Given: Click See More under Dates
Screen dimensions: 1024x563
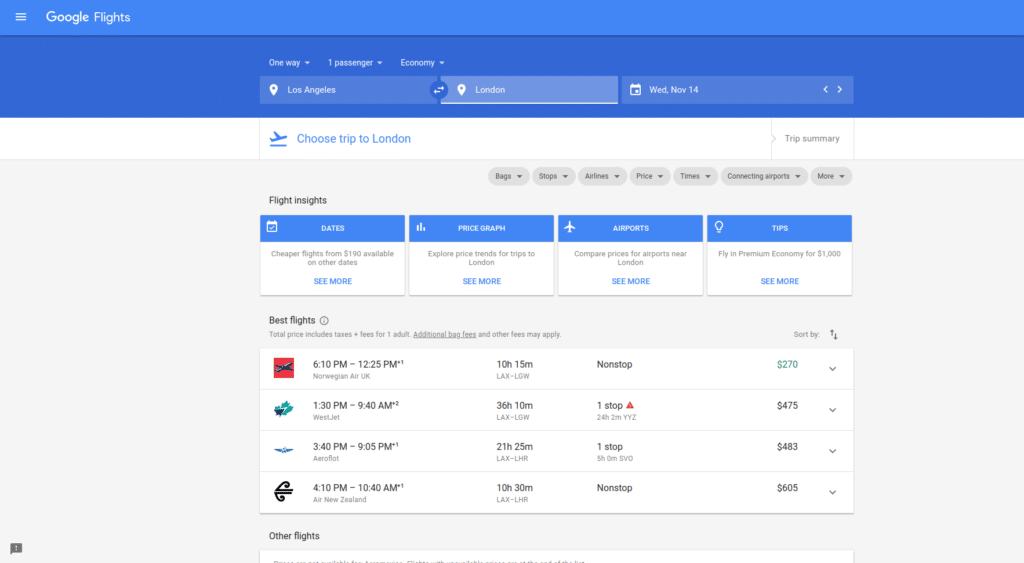Looking at the screenshot, I should point(332,282).
